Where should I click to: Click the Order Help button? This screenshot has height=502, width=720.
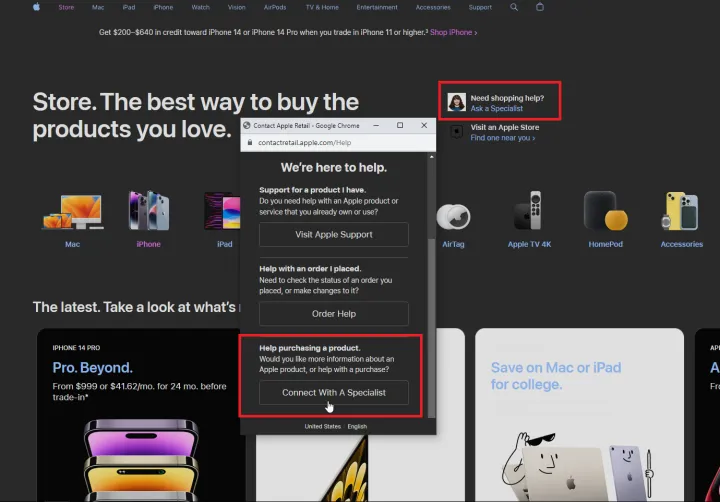[334, 314]
